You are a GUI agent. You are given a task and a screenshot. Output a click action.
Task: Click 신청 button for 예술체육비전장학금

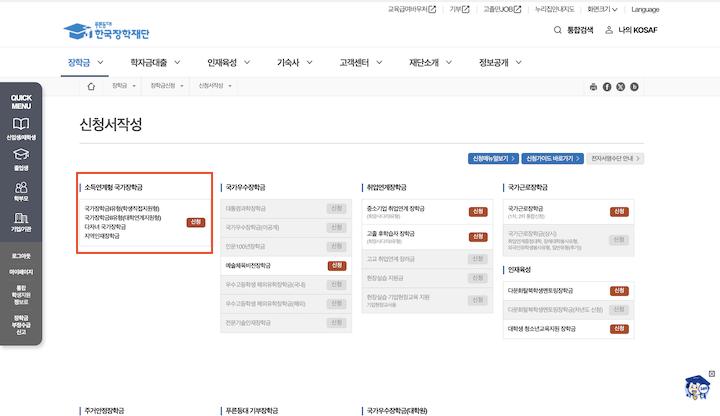pyautogui.click(x=337, y=265)
